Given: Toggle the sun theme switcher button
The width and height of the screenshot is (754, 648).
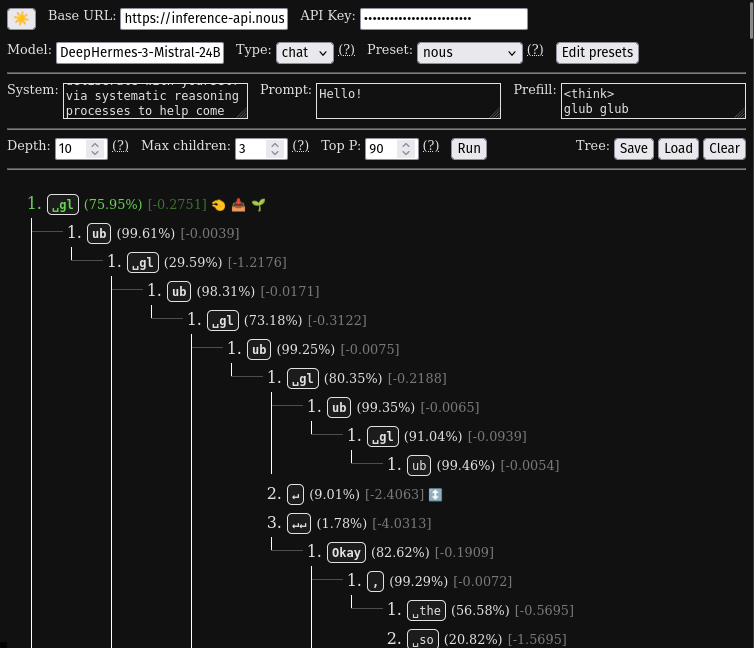Looking at the screenshot, I should 22,18.
